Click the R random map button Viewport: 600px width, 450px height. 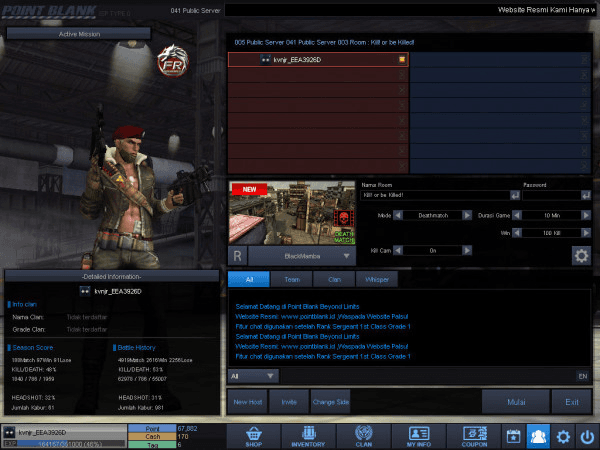[237, 256]
